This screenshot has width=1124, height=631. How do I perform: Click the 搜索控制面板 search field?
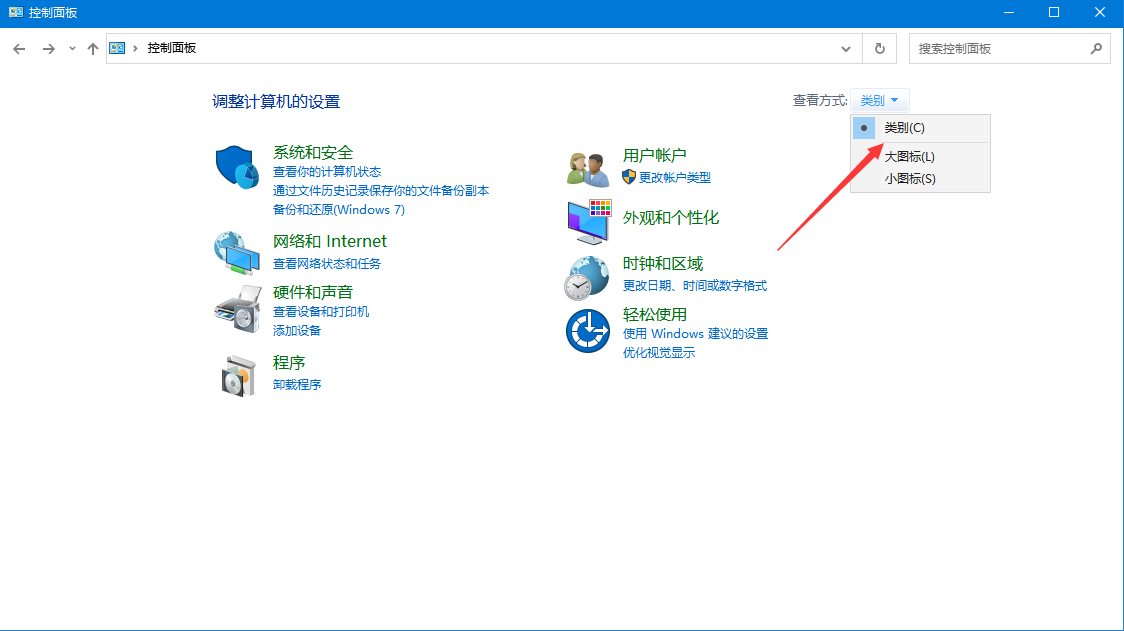(x=1000, y=49)
